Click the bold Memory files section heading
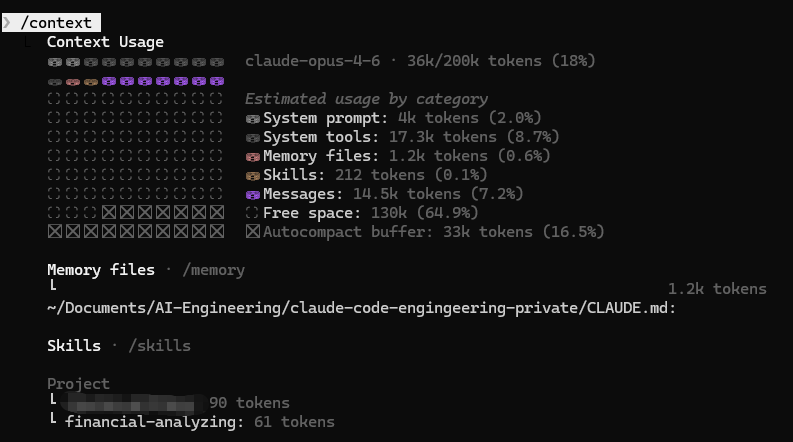The width and height of the screenshot is (793, 442). click(x=101, y=270)
